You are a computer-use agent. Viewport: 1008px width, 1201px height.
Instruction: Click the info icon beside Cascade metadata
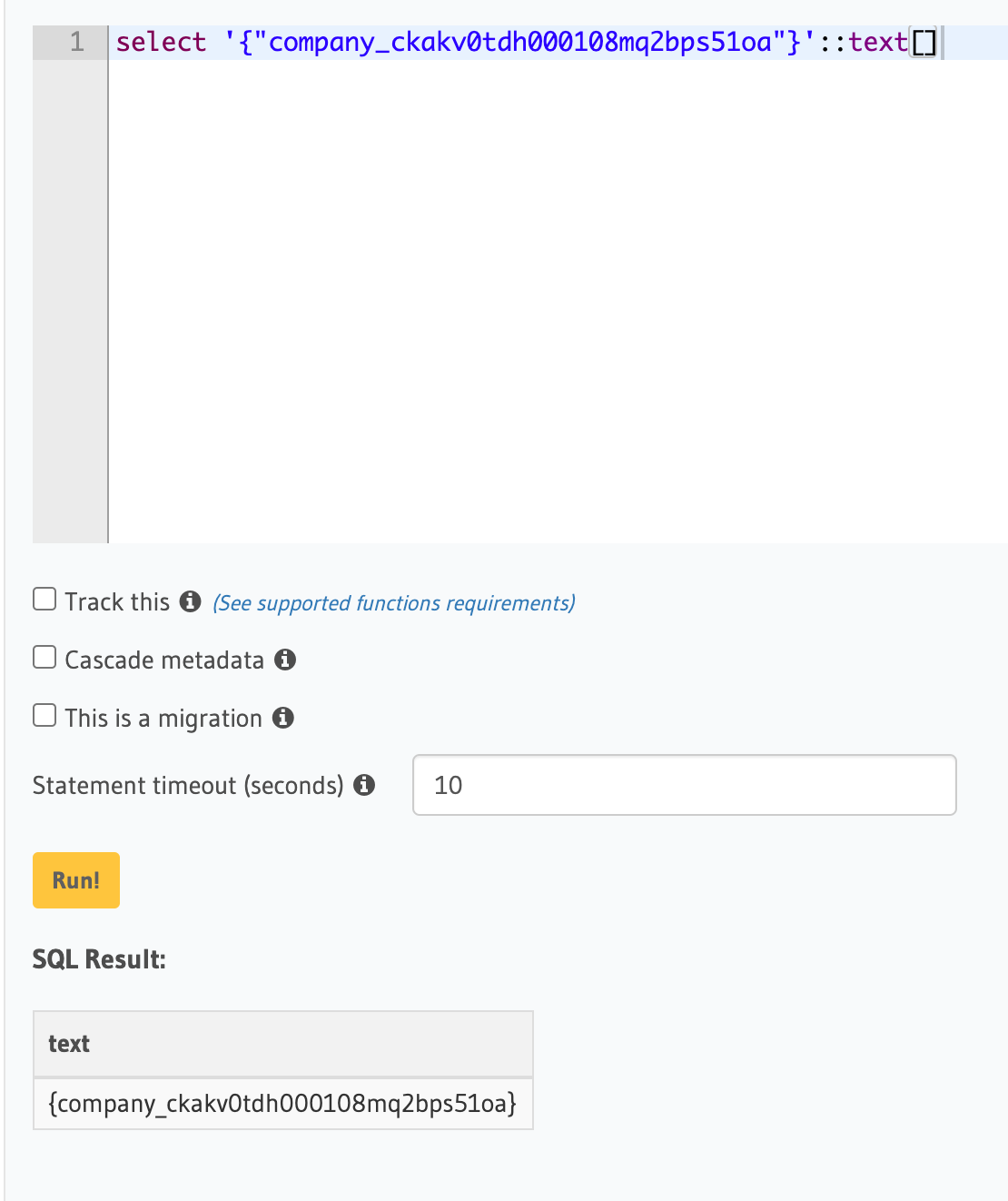pyautogui.click(x=287, y=660)
